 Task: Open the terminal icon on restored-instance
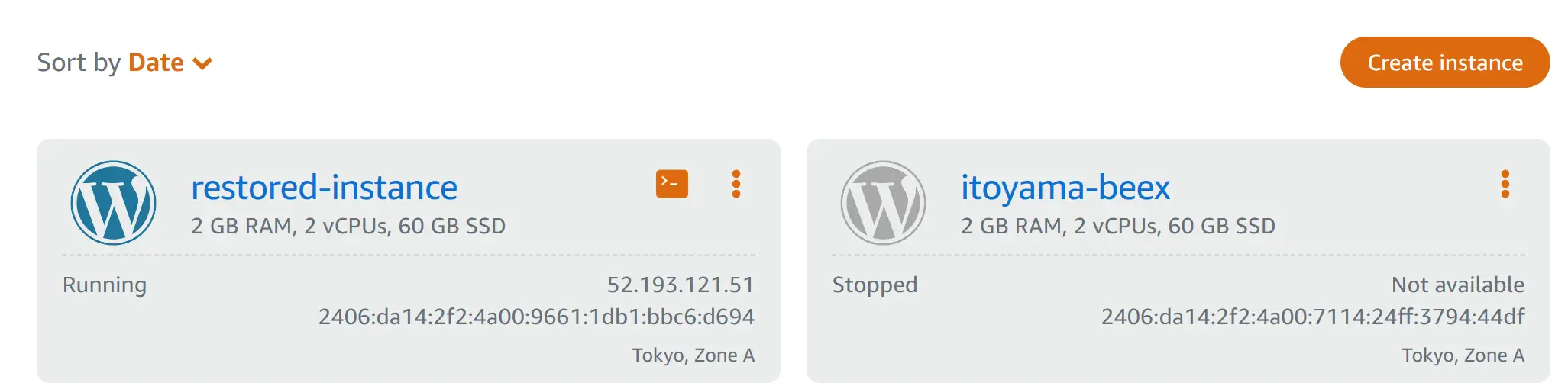(672, 184)
